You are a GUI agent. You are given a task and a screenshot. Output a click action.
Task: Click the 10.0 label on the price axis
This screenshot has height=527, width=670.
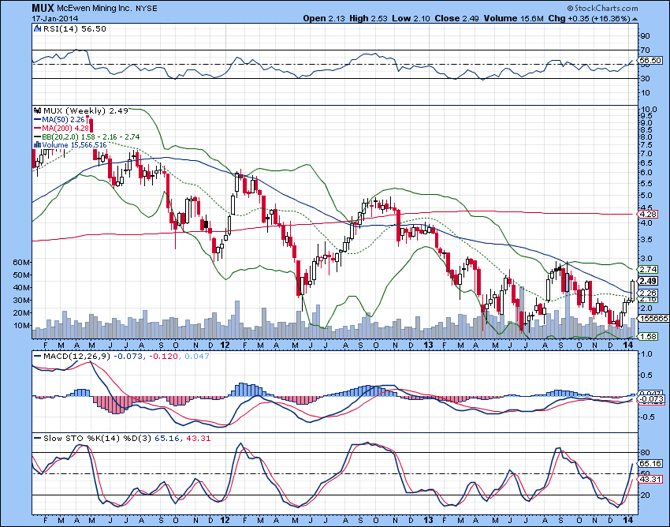(649, 109)
